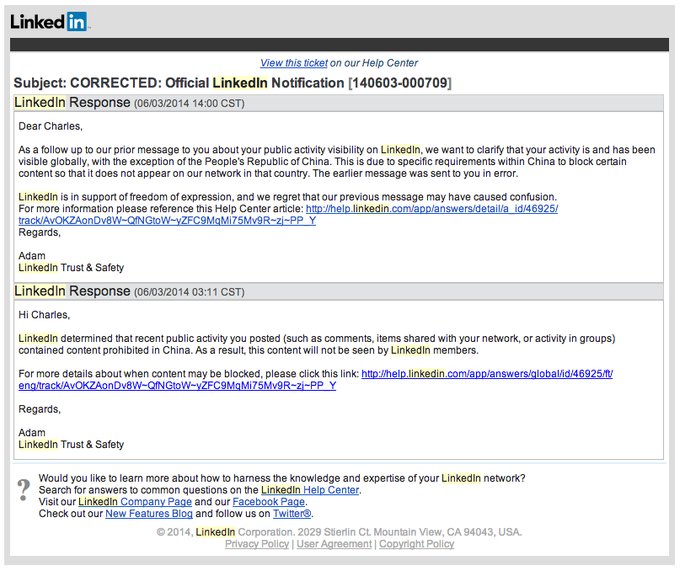Viewport: 680px width, 571px height.
Task: Click the copyright line with the Stierlin Ct address
Action: (339, 532)
